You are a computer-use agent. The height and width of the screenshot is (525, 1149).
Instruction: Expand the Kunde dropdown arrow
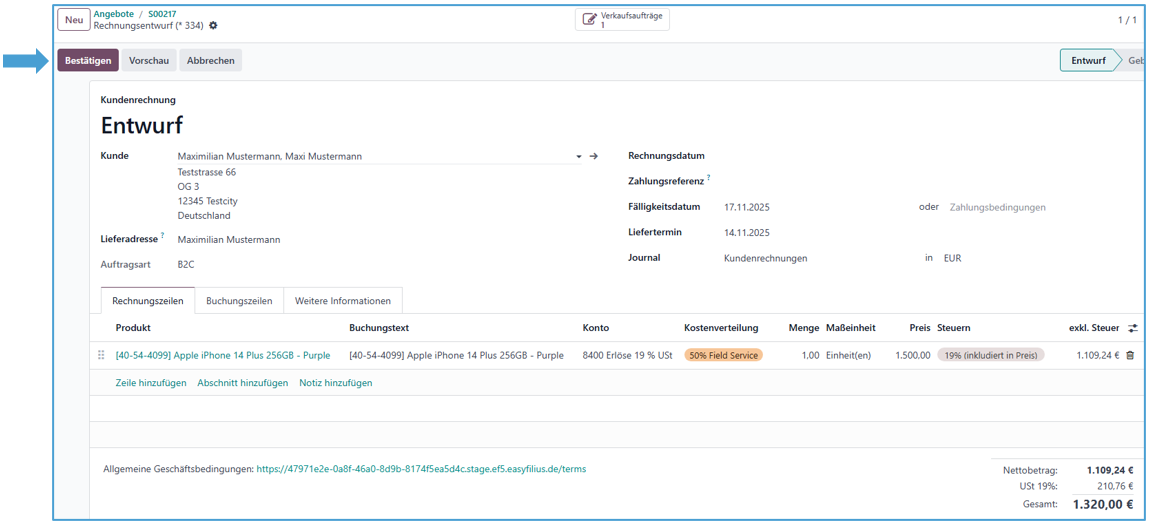[578, 157]
